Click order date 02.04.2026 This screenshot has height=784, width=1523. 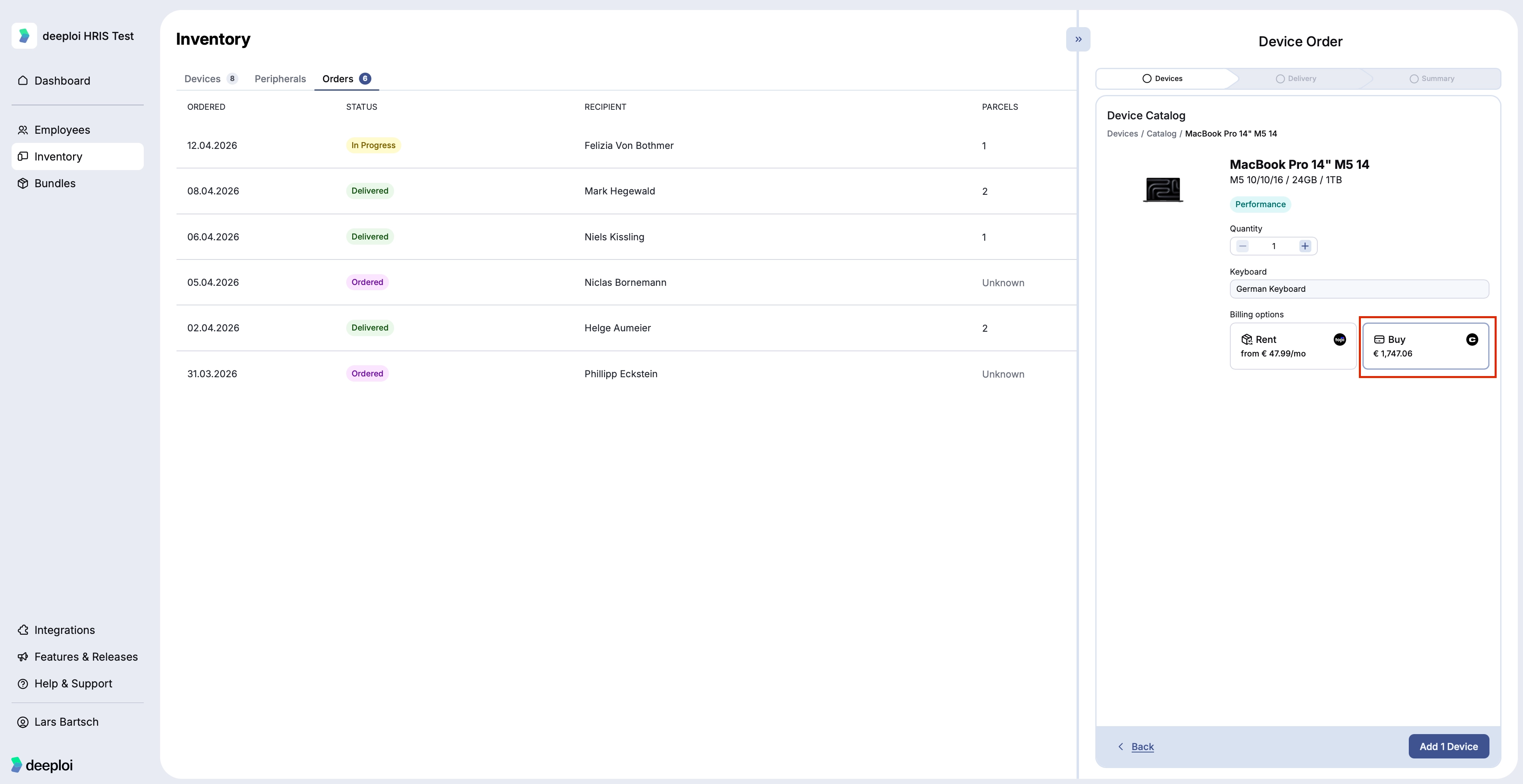click(x=213, y=328)
